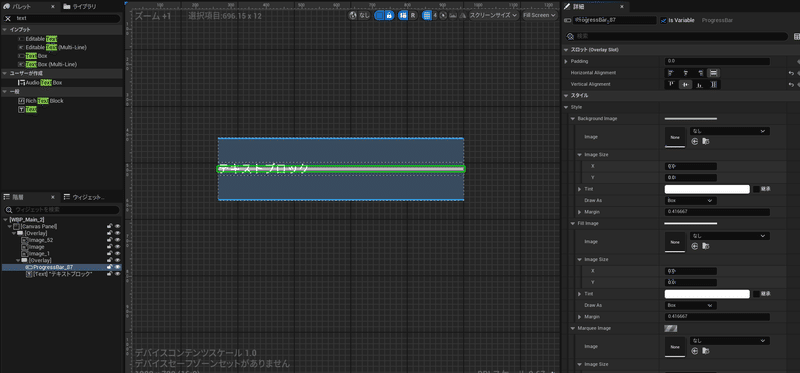Screen dimensions: 800x373
Task: Click the localization globe icon in designer toolbar
Action: pos(353,15)
